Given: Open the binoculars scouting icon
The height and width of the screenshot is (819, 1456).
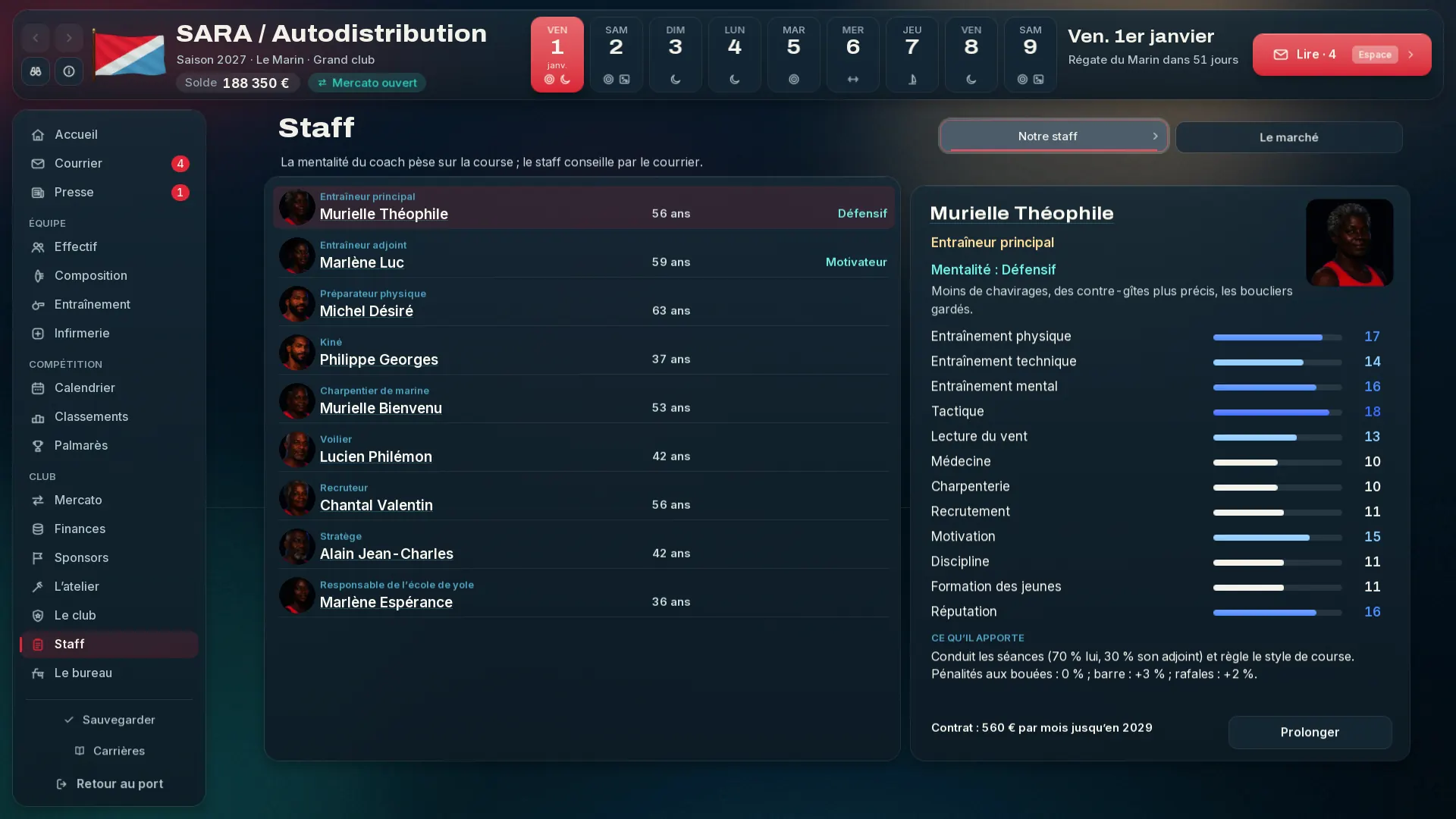Looking at the screenshot, I should click(36, 71).
